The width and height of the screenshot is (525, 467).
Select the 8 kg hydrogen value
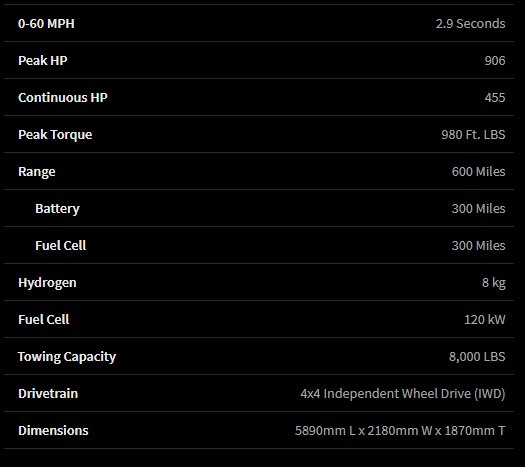(494, 283)
